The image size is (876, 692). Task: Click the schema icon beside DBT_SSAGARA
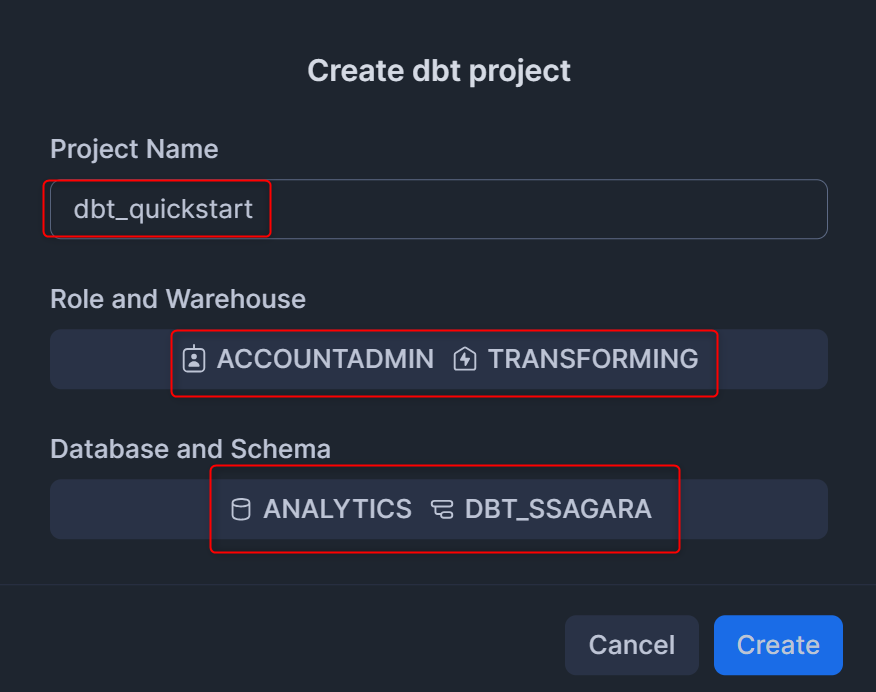(442, 509)
